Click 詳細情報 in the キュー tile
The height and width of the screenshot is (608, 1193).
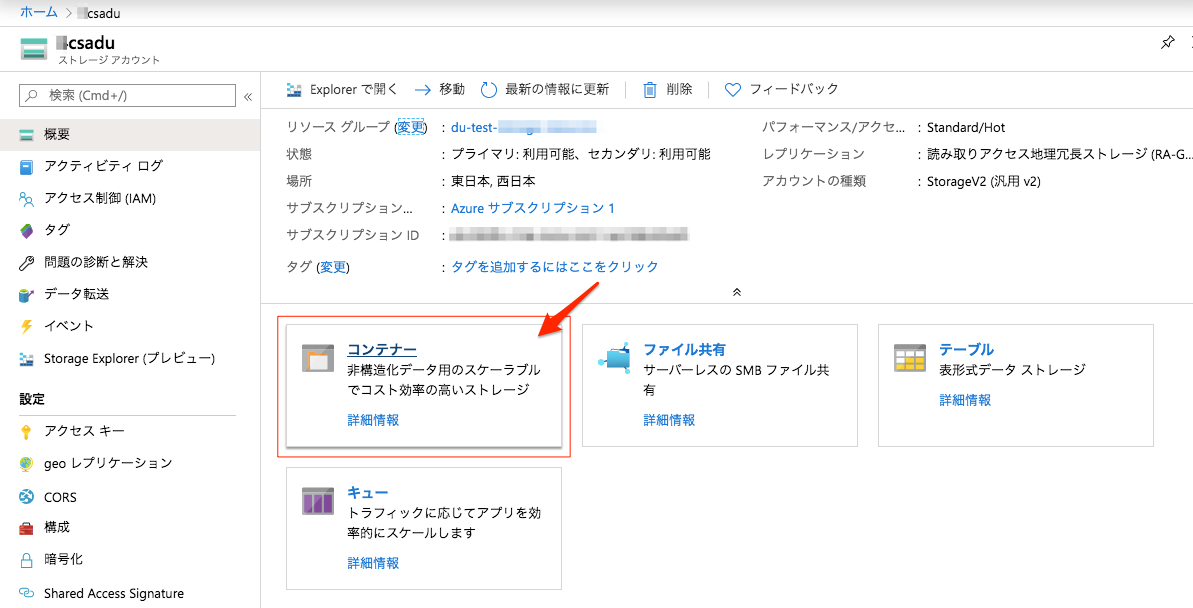coord(373,563)
